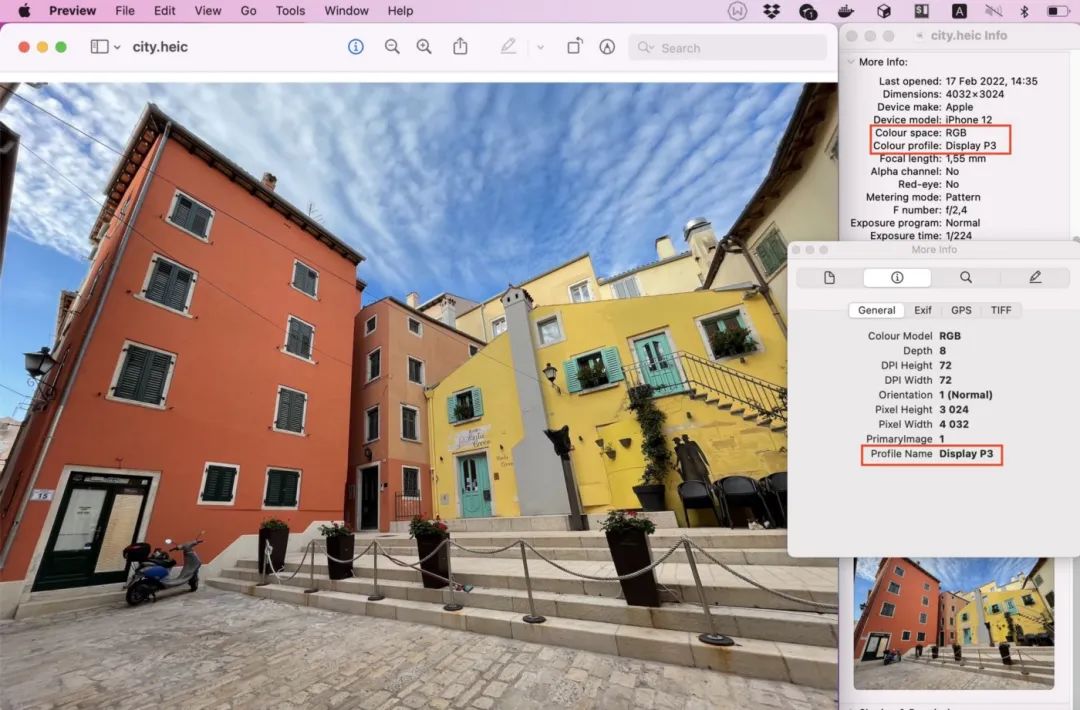The width and height of the screenshot is (1080, 710).
Task: Switch to the Exif tab
Action: coord(922,311)
